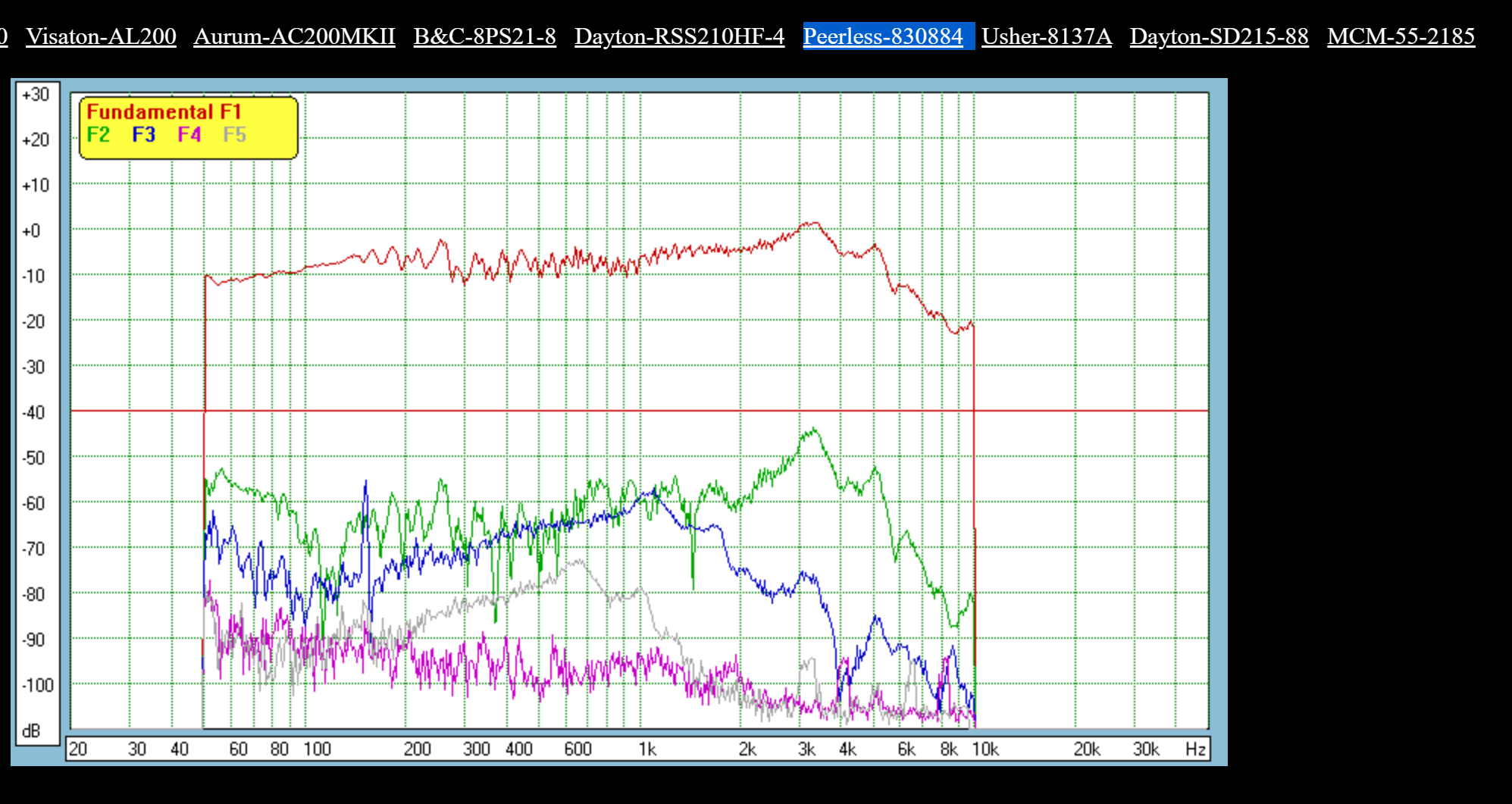
Task: Open the Dayton-RSS210HF-4 link
Action: click(x=679, y=36)
